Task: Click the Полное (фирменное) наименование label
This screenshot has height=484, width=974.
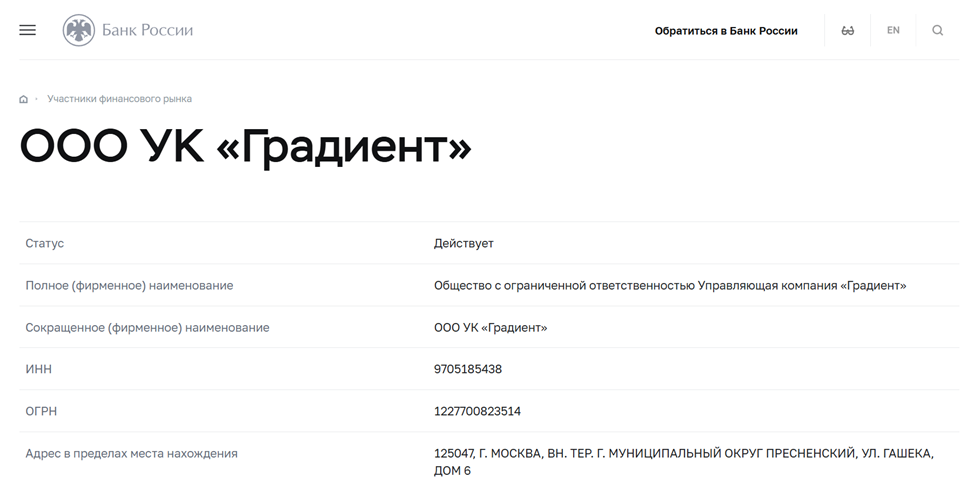Action: point(129,285)
